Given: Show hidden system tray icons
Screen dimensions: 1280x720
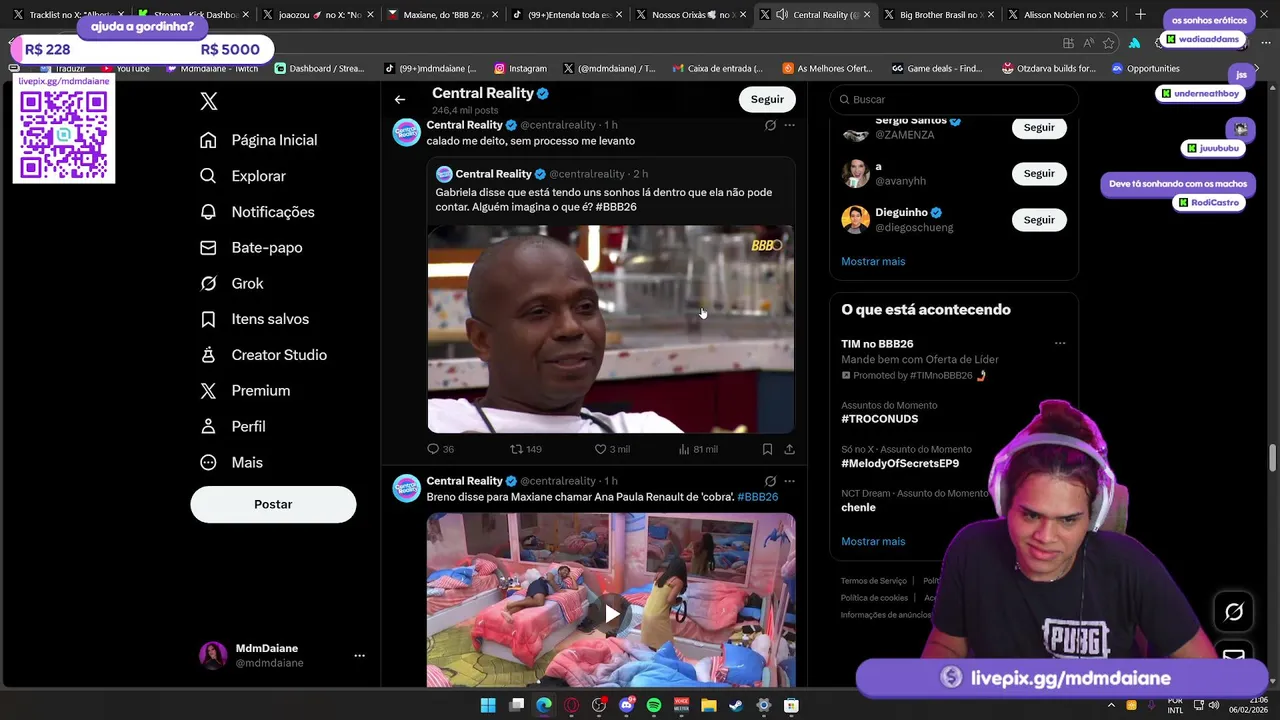Looking at the screenshot, I should (1111, 705).
